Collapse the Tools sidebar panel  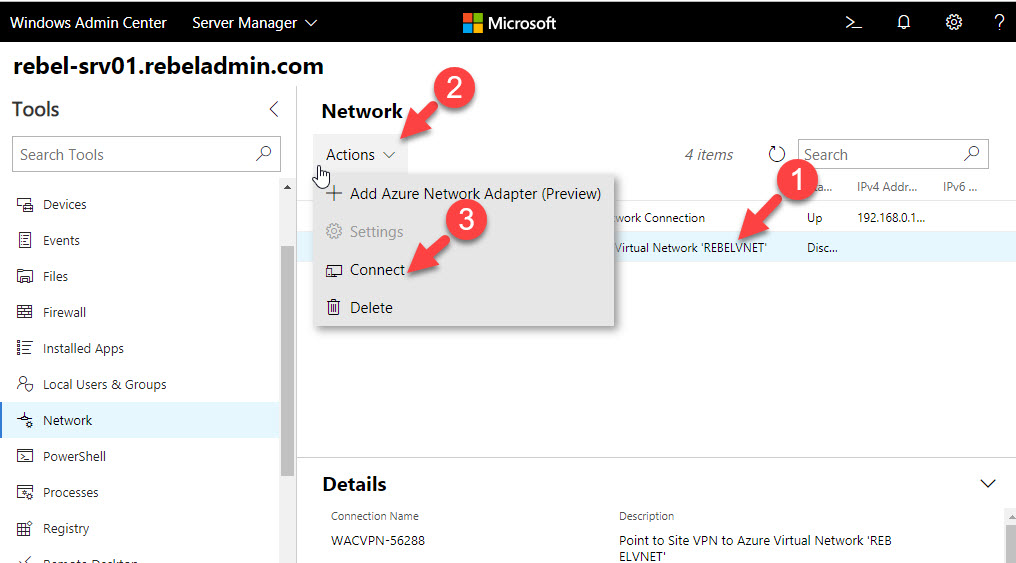pos(274,110)
